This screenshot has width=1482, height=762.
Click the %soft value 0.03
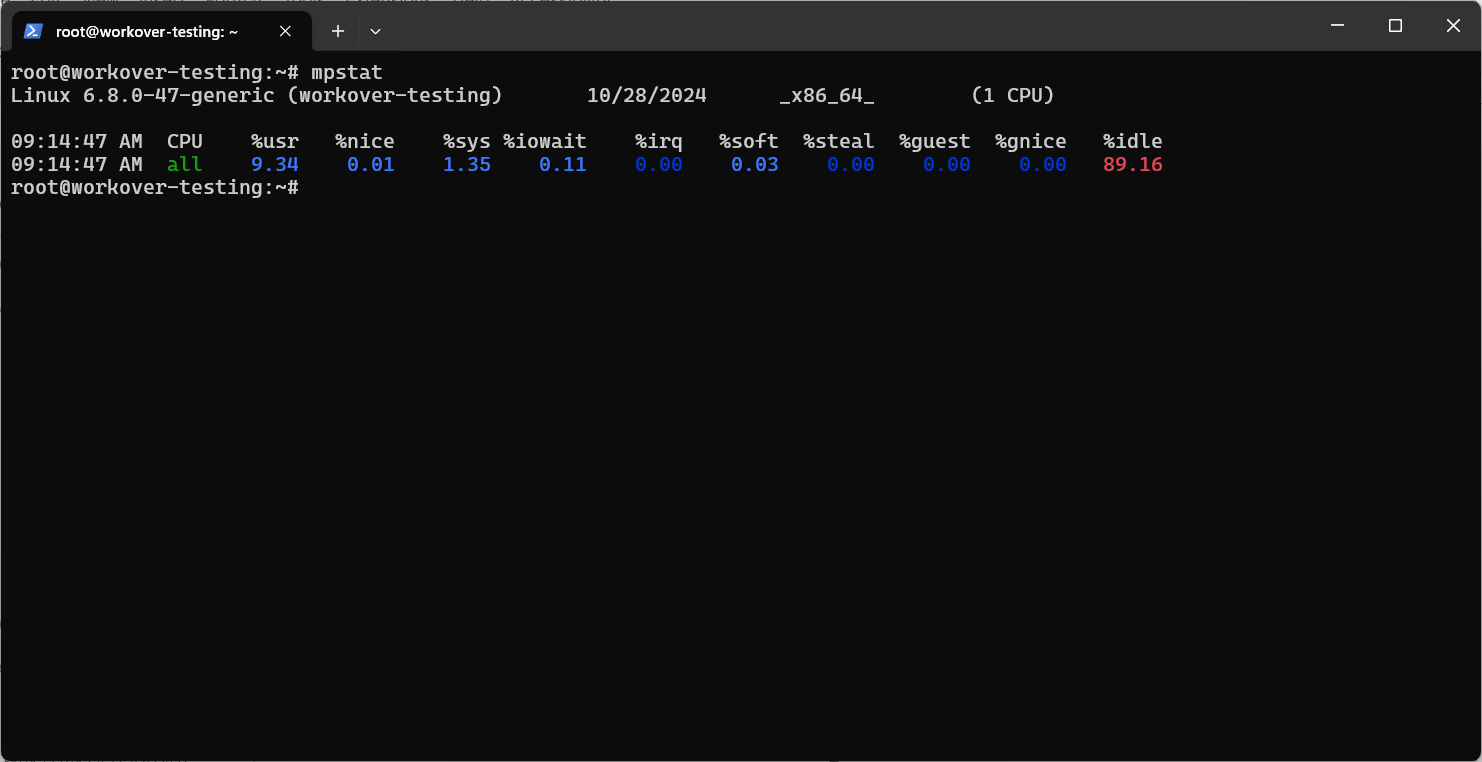(x=754, y=165)
